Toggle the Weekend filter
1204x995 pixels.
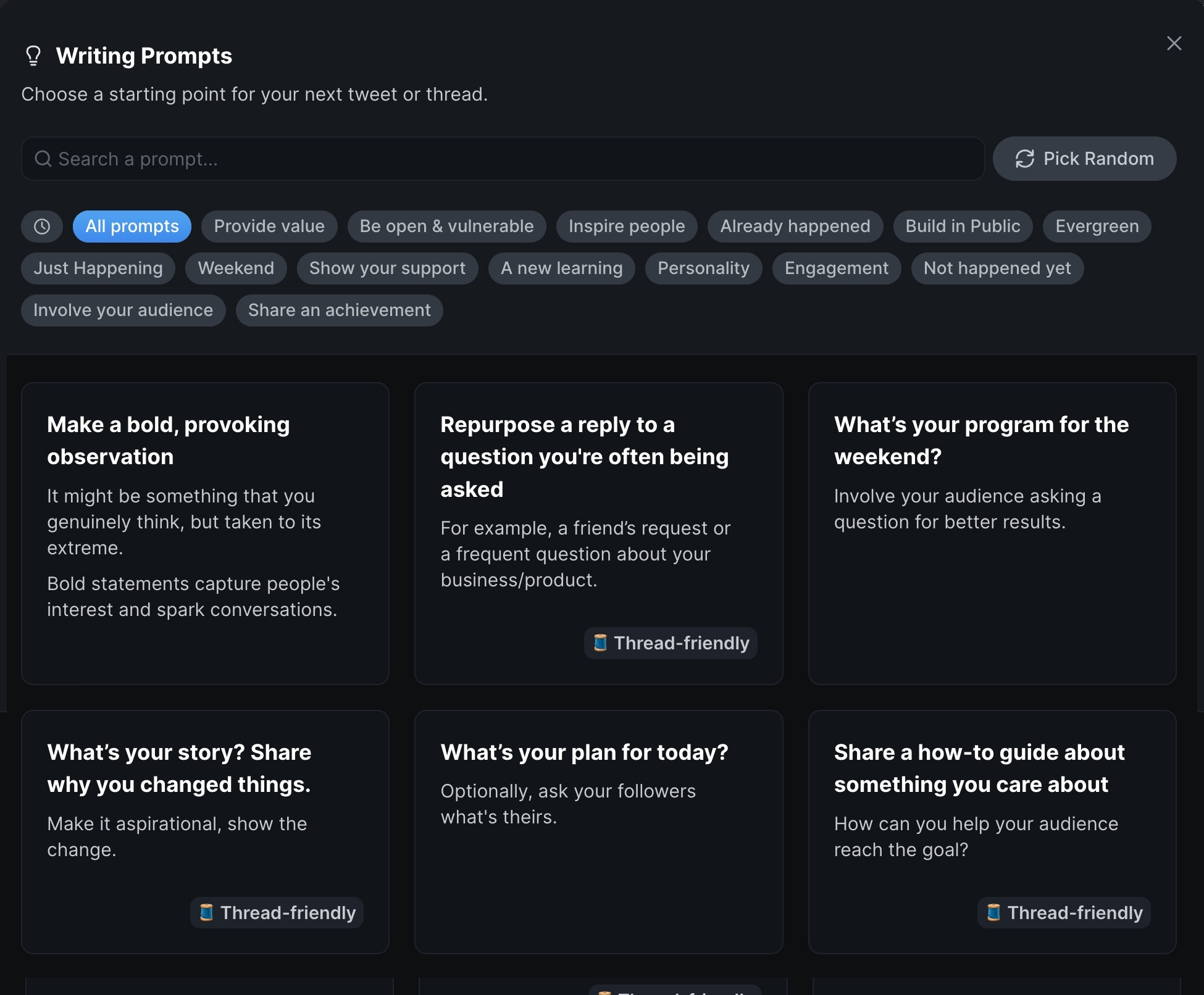236,268
